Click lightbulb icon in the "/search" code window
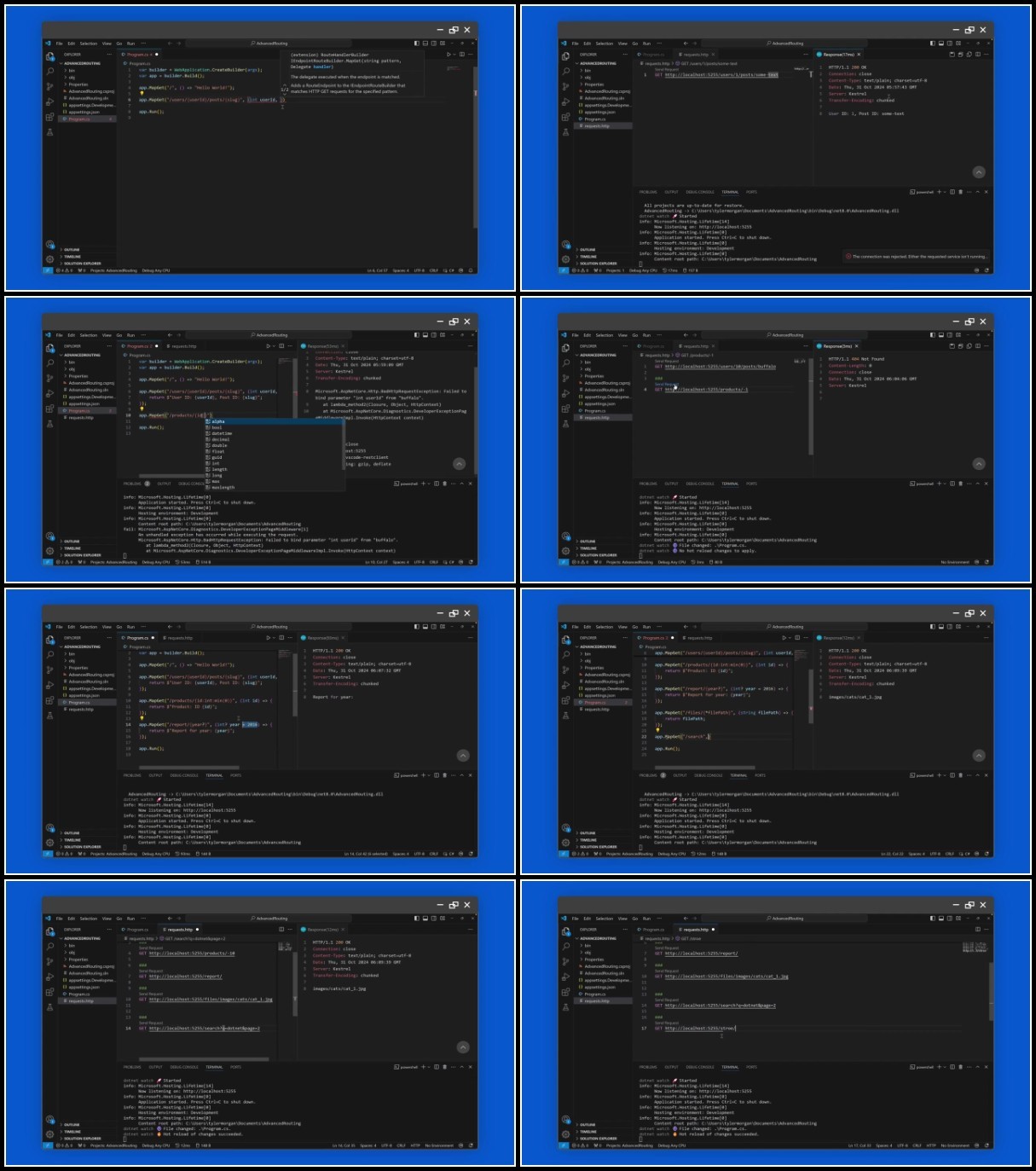 coord(657,730)
